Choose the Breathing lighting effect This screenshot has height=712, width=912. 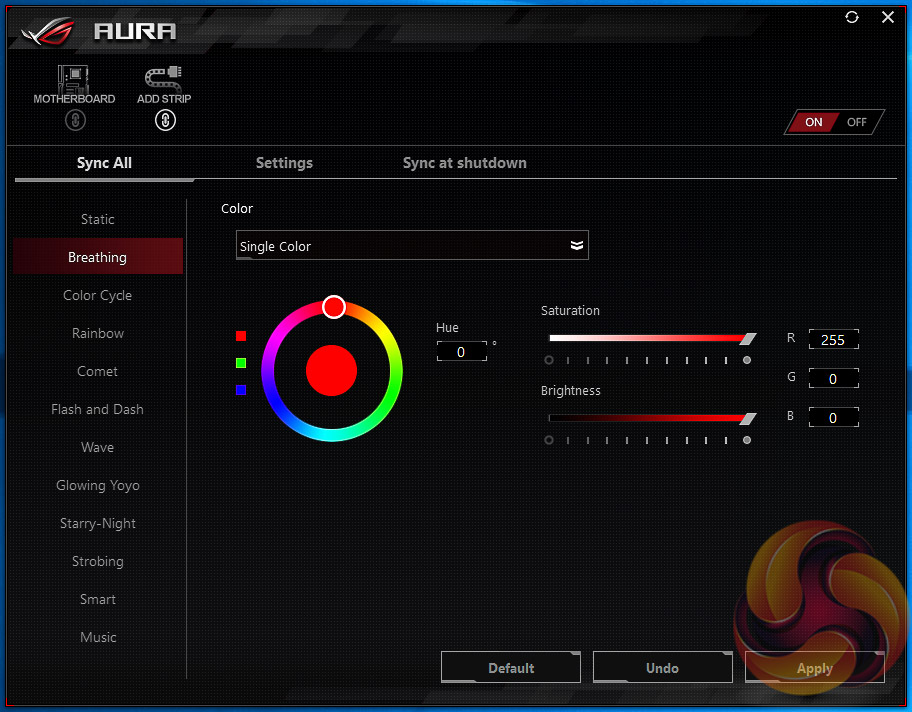click(98, 257)
